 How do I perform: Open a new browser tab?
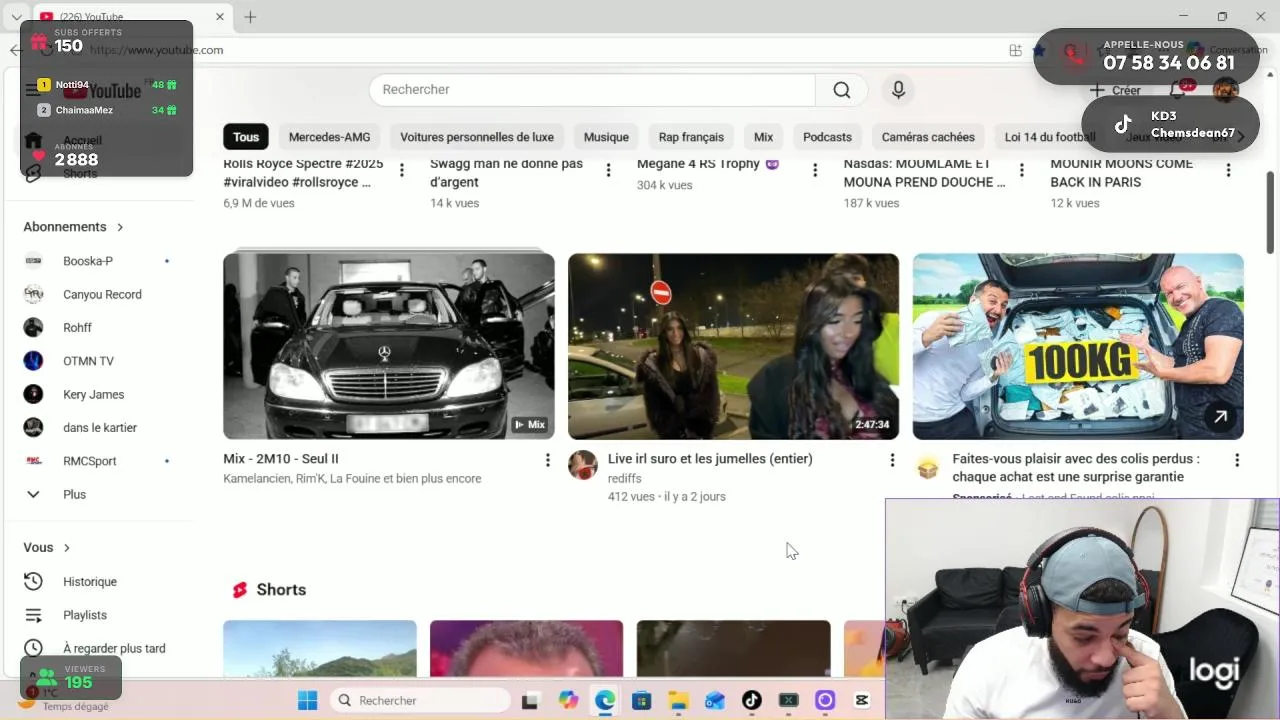point(250,17)
